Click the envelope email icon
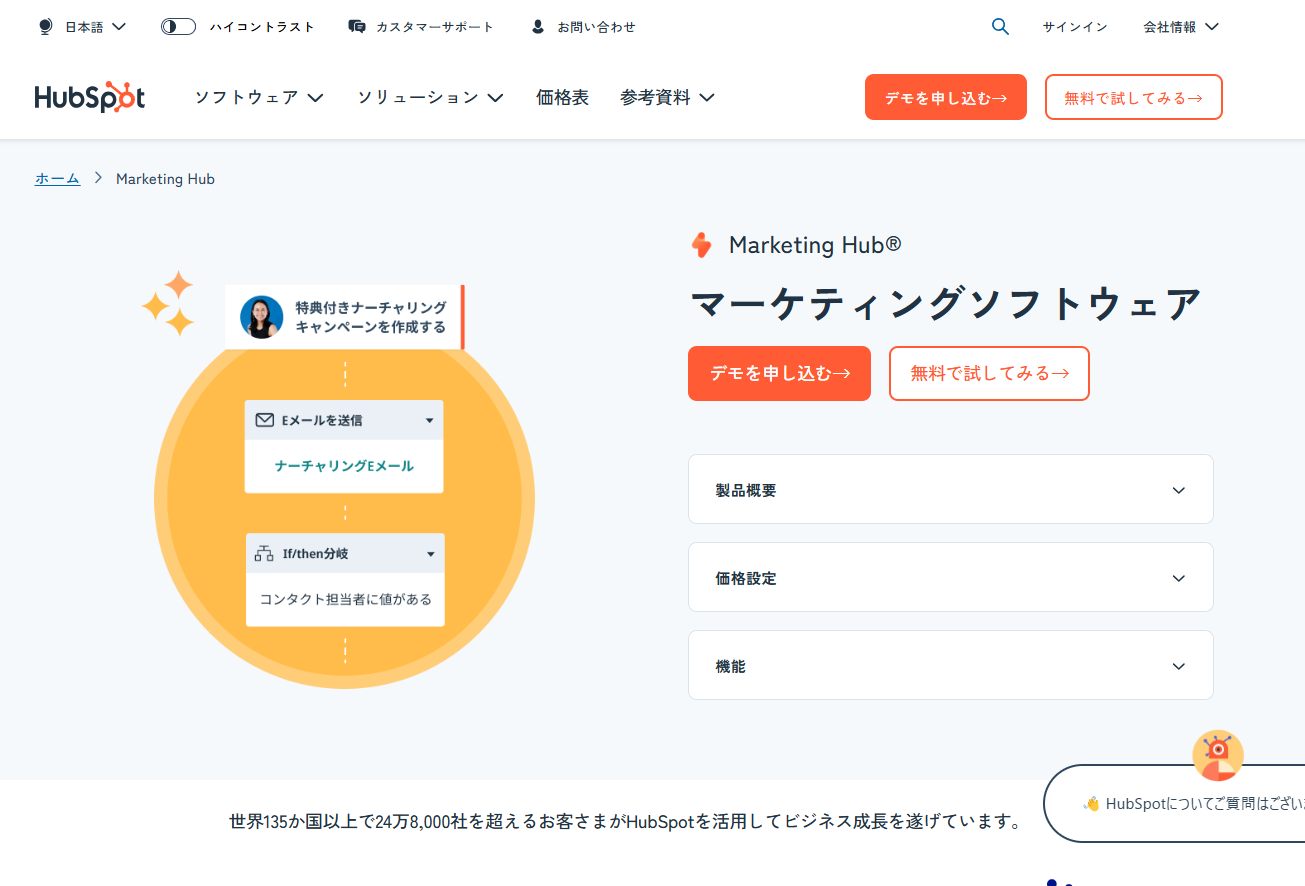This screenshot has height=886, width=1305. point(264,420)
